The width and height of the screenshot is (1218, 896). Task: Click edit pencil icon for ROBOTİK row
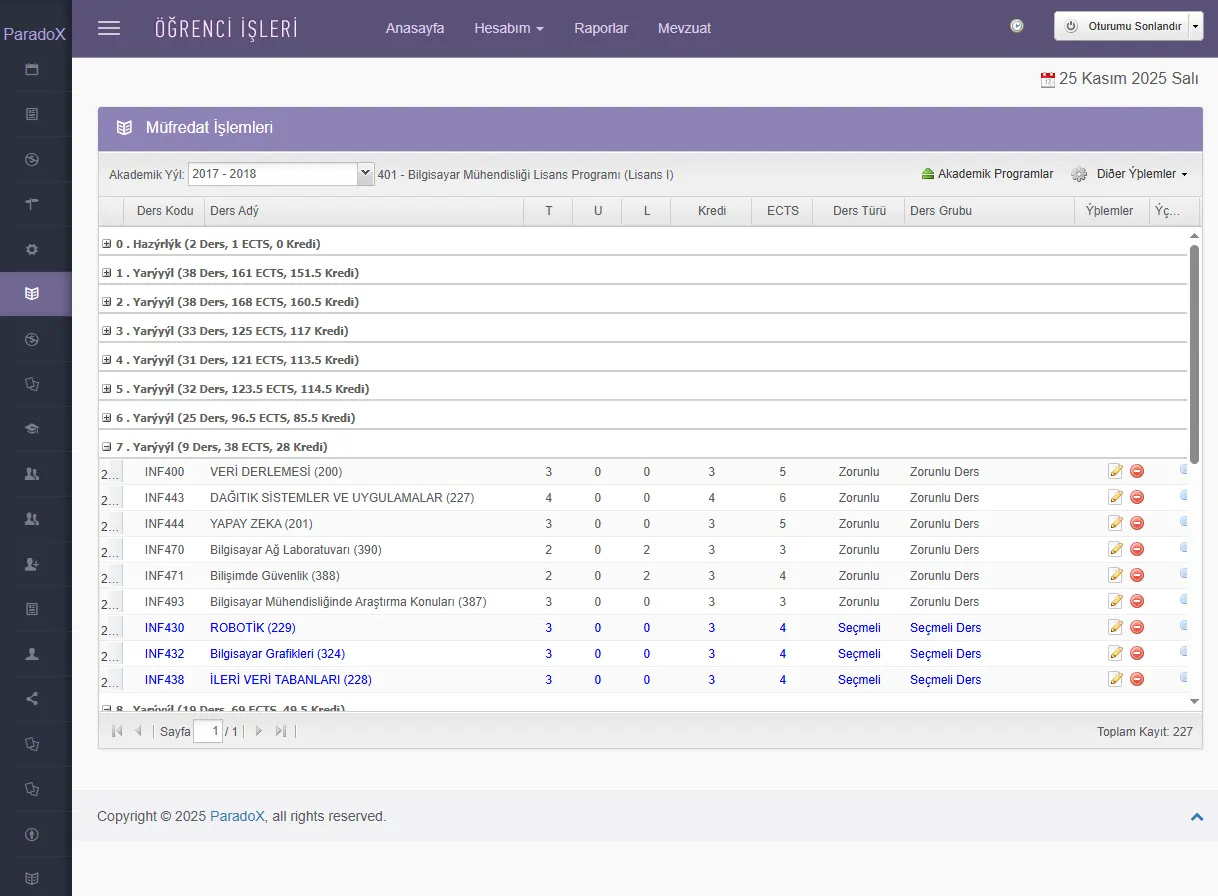[1116, 628]
